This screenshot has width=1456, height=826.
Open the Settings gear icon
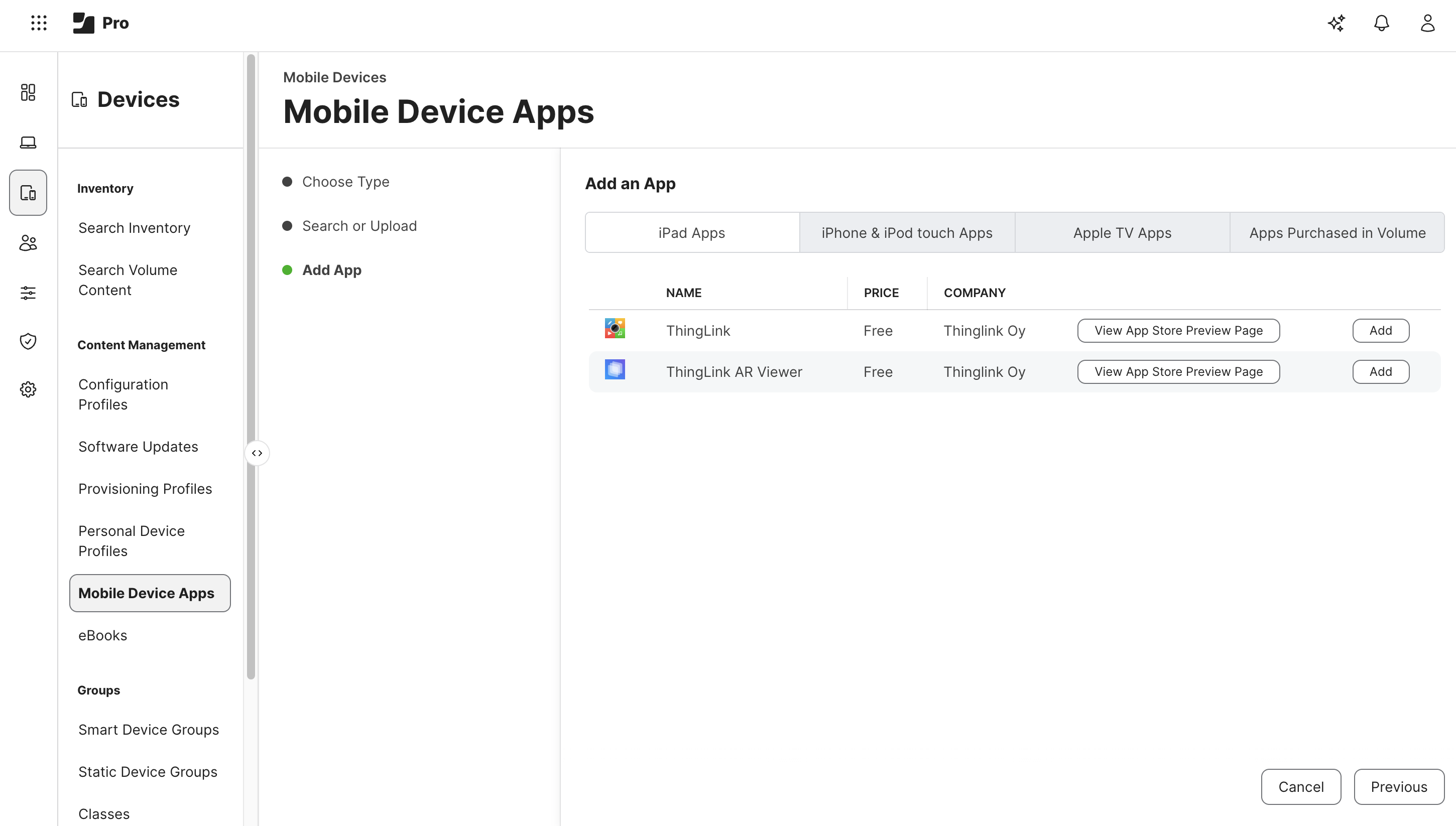point(28,389)
